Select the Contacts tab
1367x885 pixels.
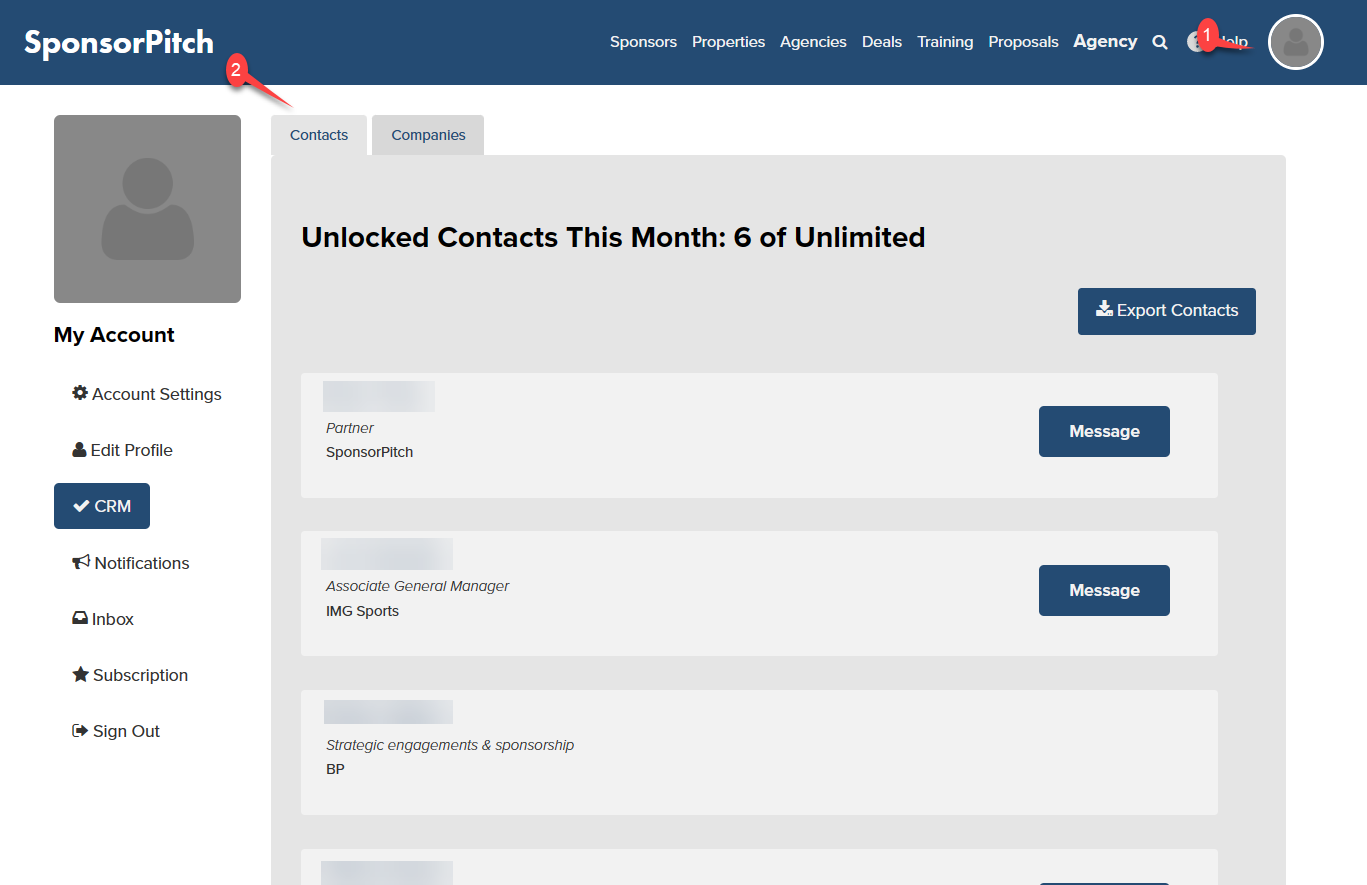319,135
